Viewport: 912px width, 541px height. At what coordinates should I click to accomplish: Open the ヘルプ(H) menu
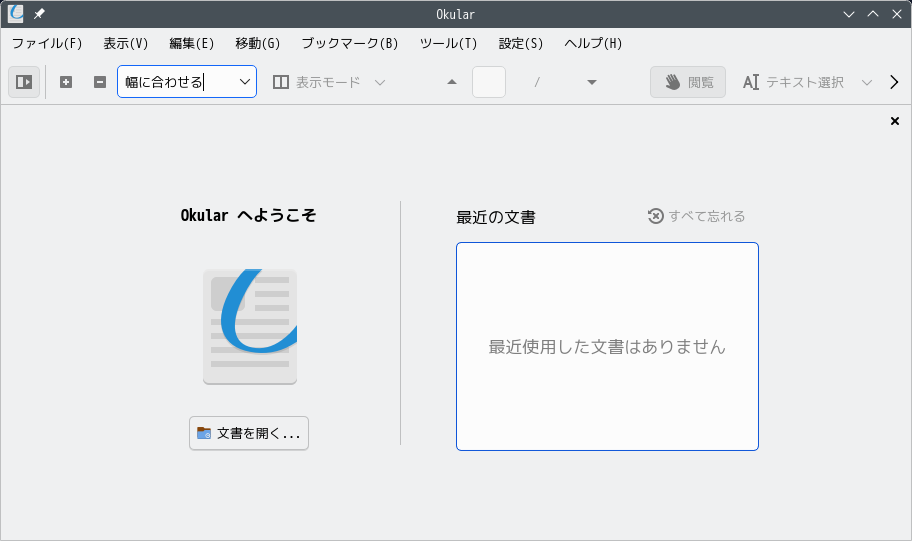593,44
